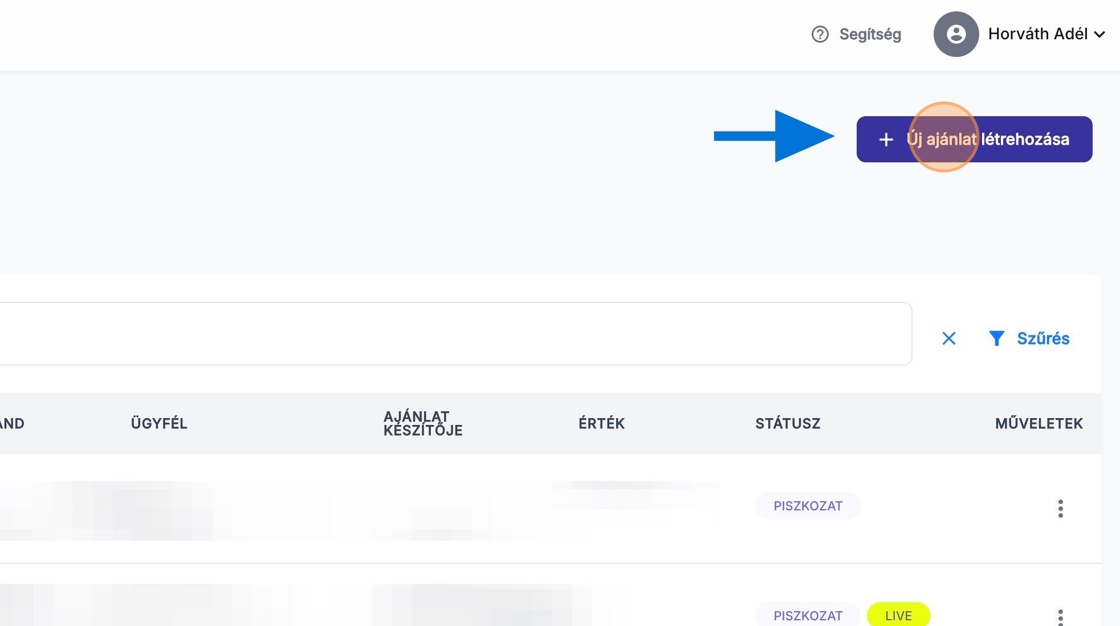The image size is (1120, 626).
Task: Click the second row's PISZKOZAT status badge
Action: tap(808, 615)
